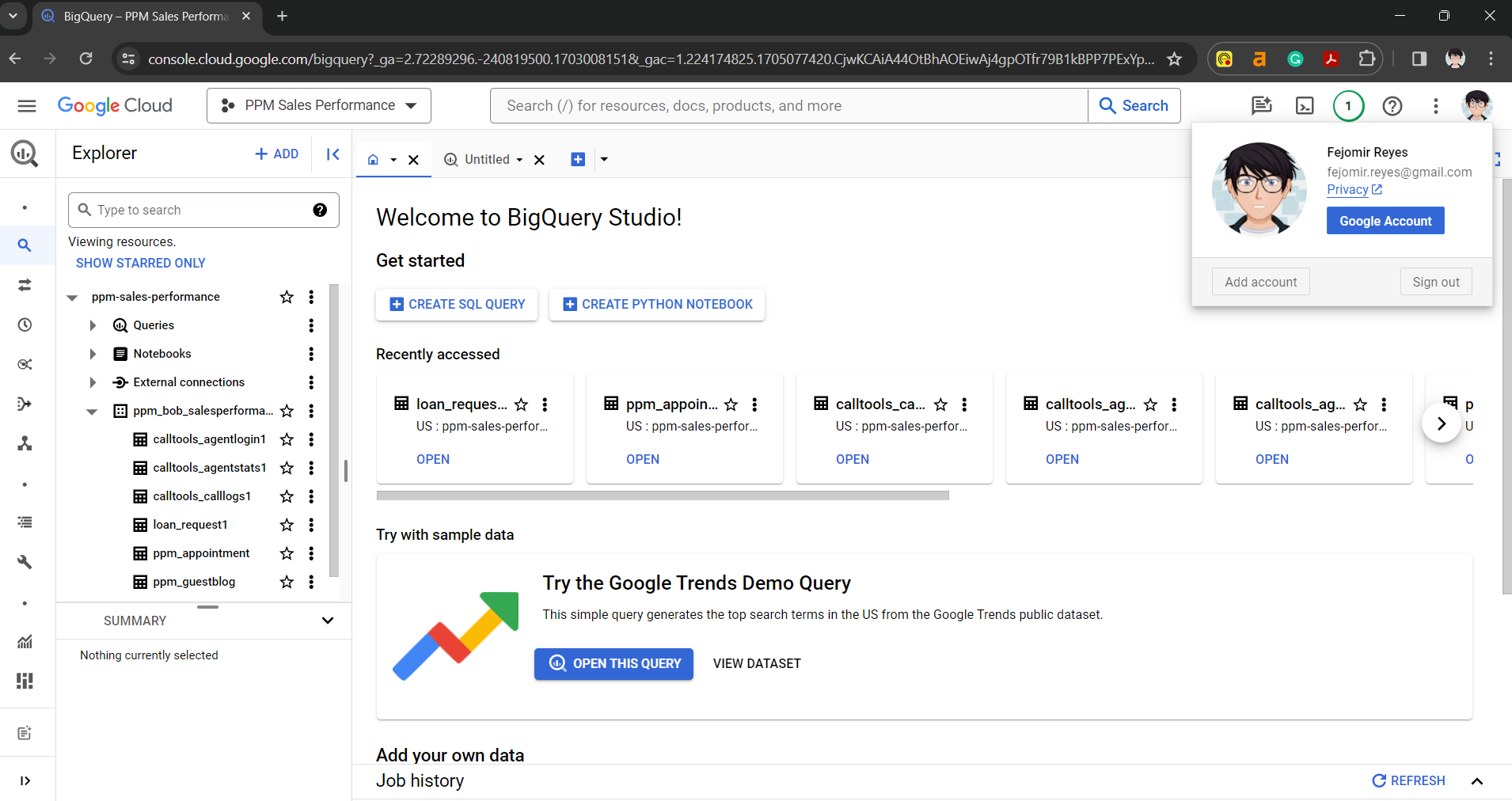Click VIEW DATASET link
The image size is (1512, 801).
coord(757,663)
